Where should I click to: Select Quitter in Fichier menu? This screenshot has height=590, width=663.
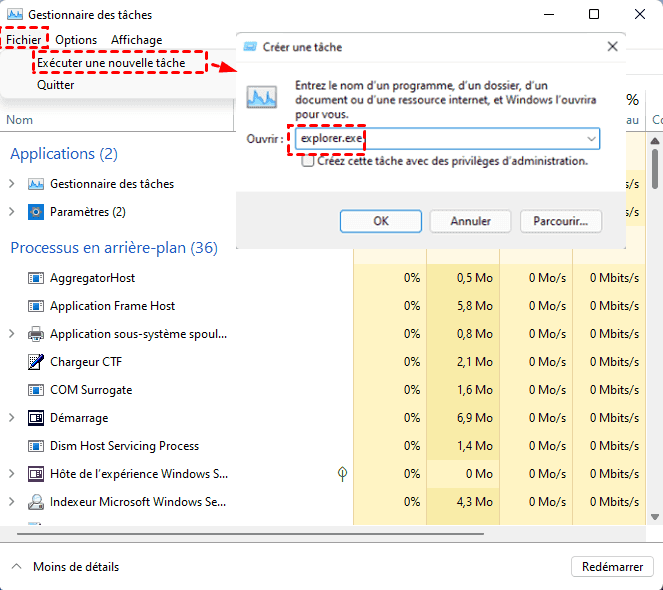55,85
